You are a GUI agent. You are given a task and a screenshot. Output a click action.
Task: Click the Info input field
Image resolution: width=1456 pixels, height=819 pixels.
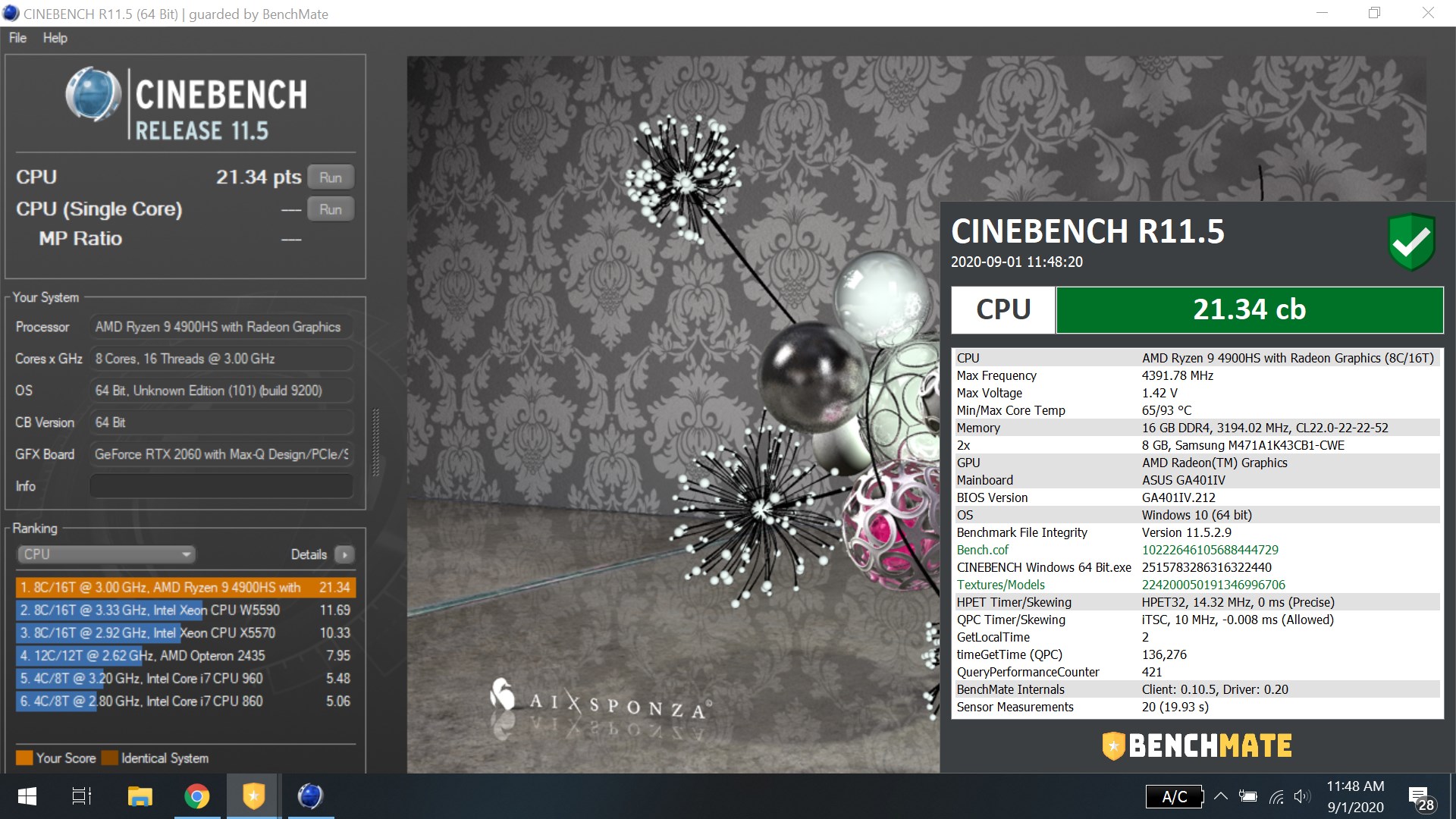coord(221,486)
